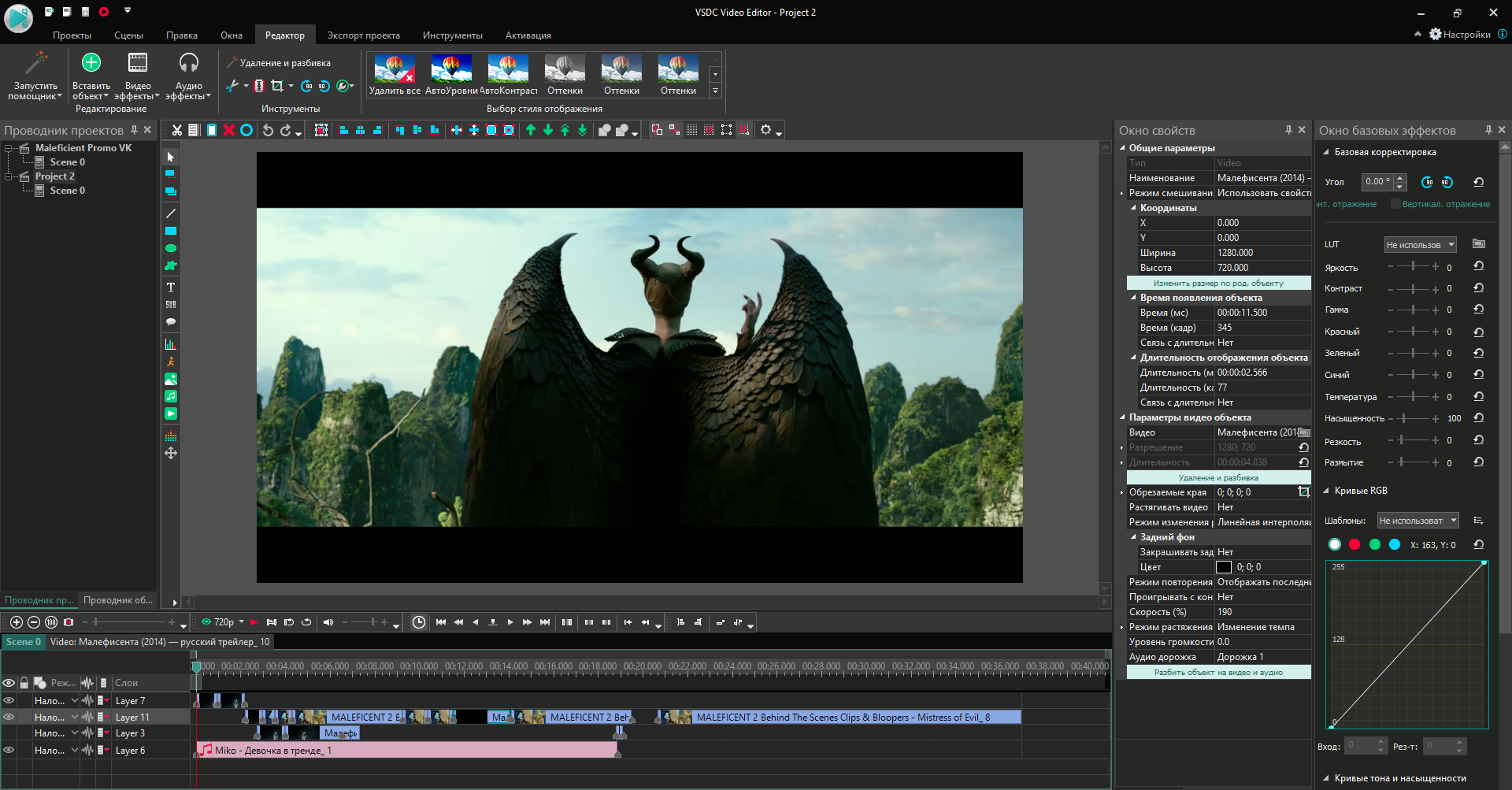Select the white RGB curve channel
The height and width of the screenshot is (790, 1512).
pos(1334,544)
